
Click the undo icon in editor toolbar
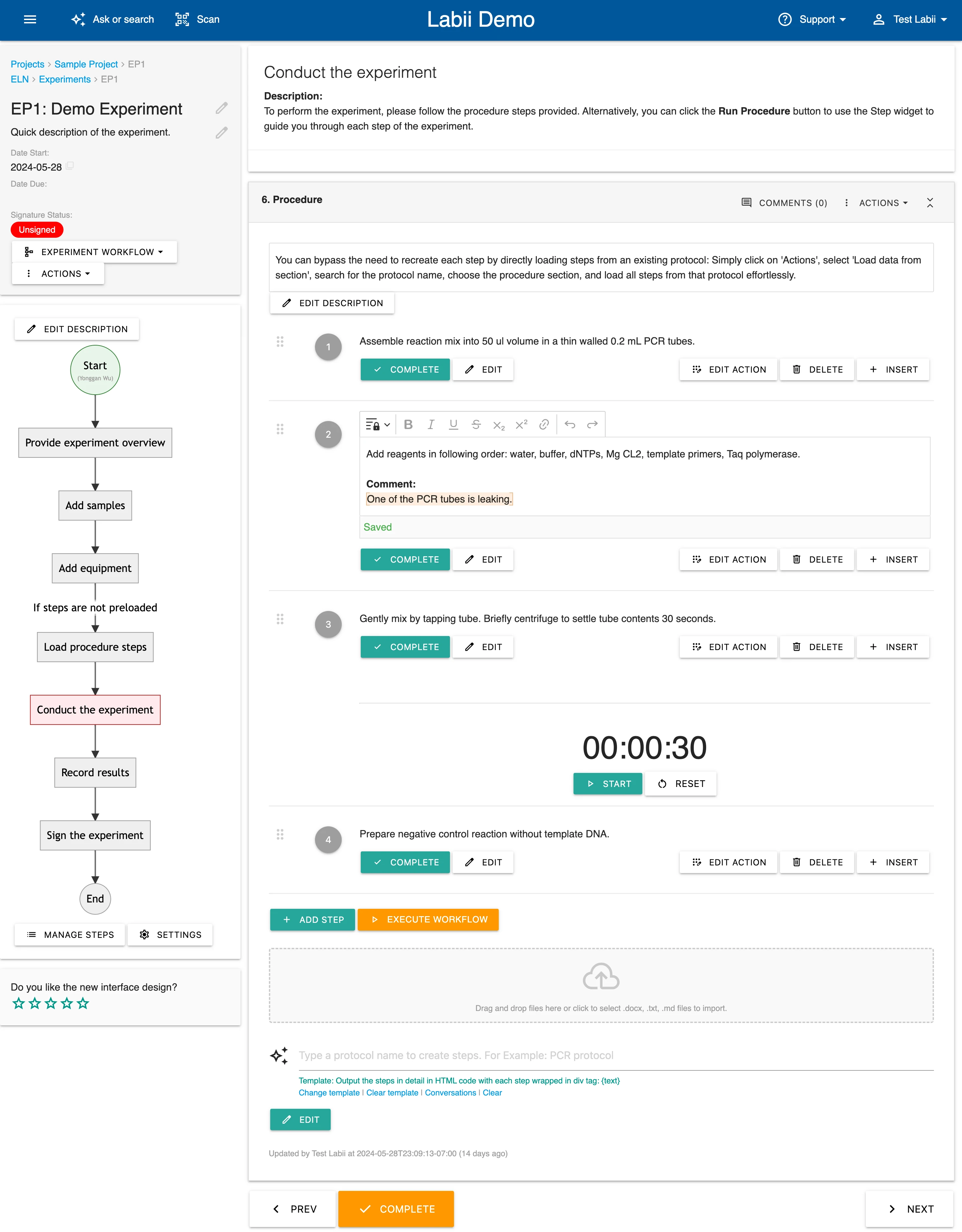570,425
